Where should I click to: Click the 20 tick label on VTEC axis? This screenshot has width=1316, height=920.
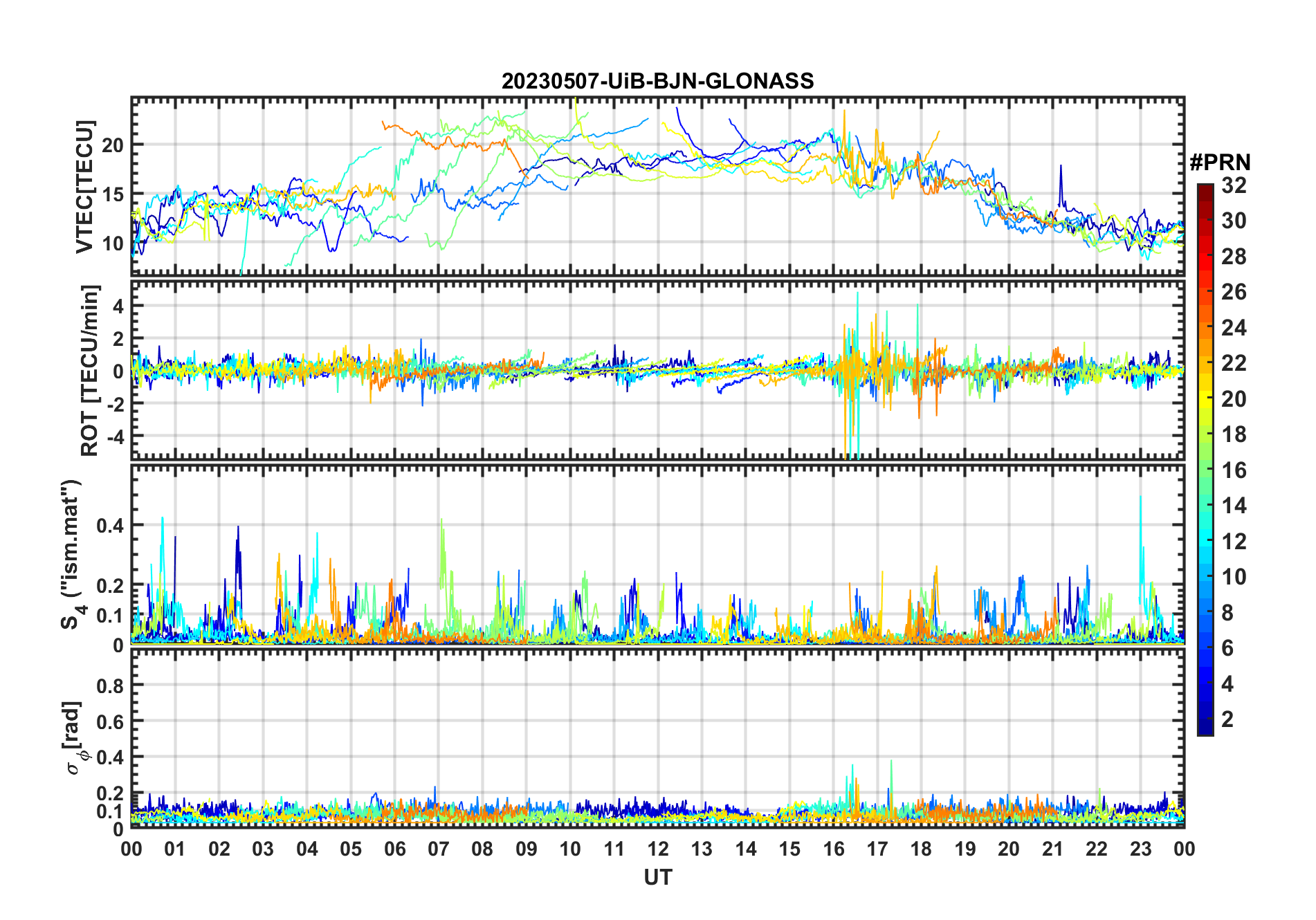(113, 145)
